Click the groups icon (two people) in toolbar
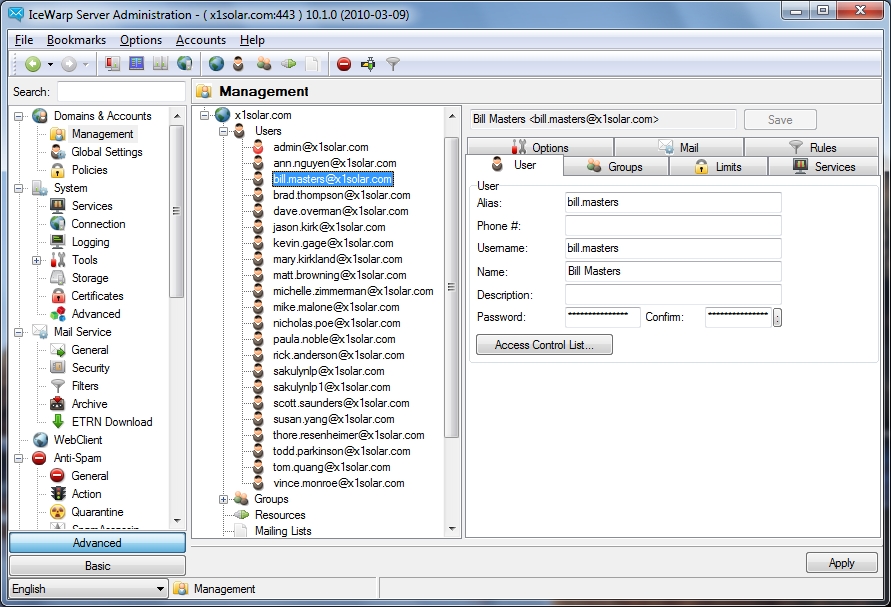This screenshot has height=607, width=891. pyautogui.click(x=265, y=63)
